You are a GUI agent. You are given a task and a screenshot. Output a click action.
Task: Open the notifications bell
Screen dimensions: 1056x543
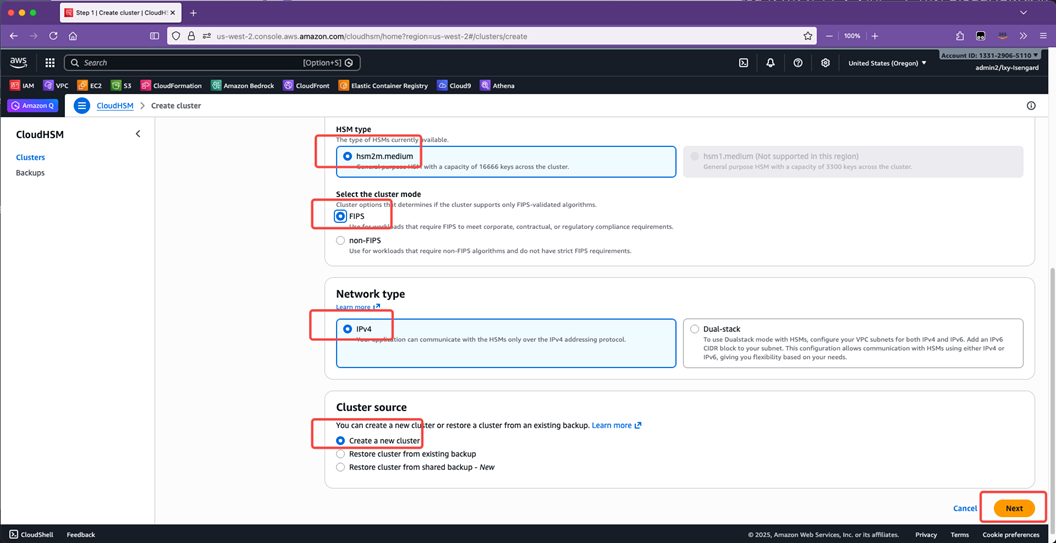pos(770,63)
